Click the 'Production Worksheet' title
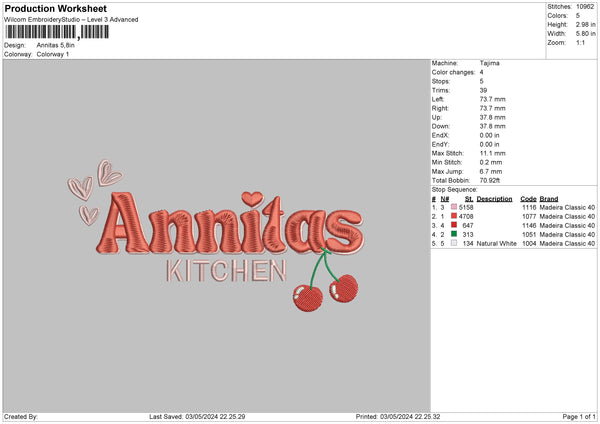600x424 pixels. (x=55, y=8)
